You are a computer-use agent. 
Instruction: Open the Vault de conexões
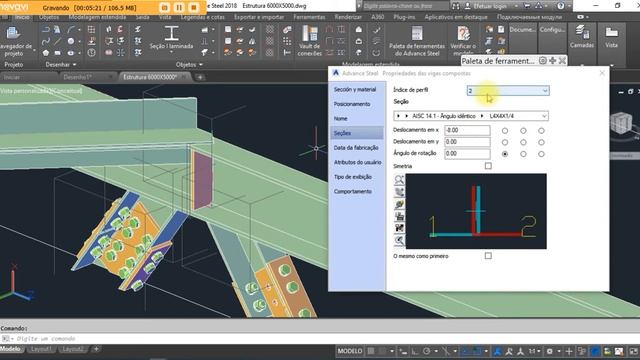(309, 41)
